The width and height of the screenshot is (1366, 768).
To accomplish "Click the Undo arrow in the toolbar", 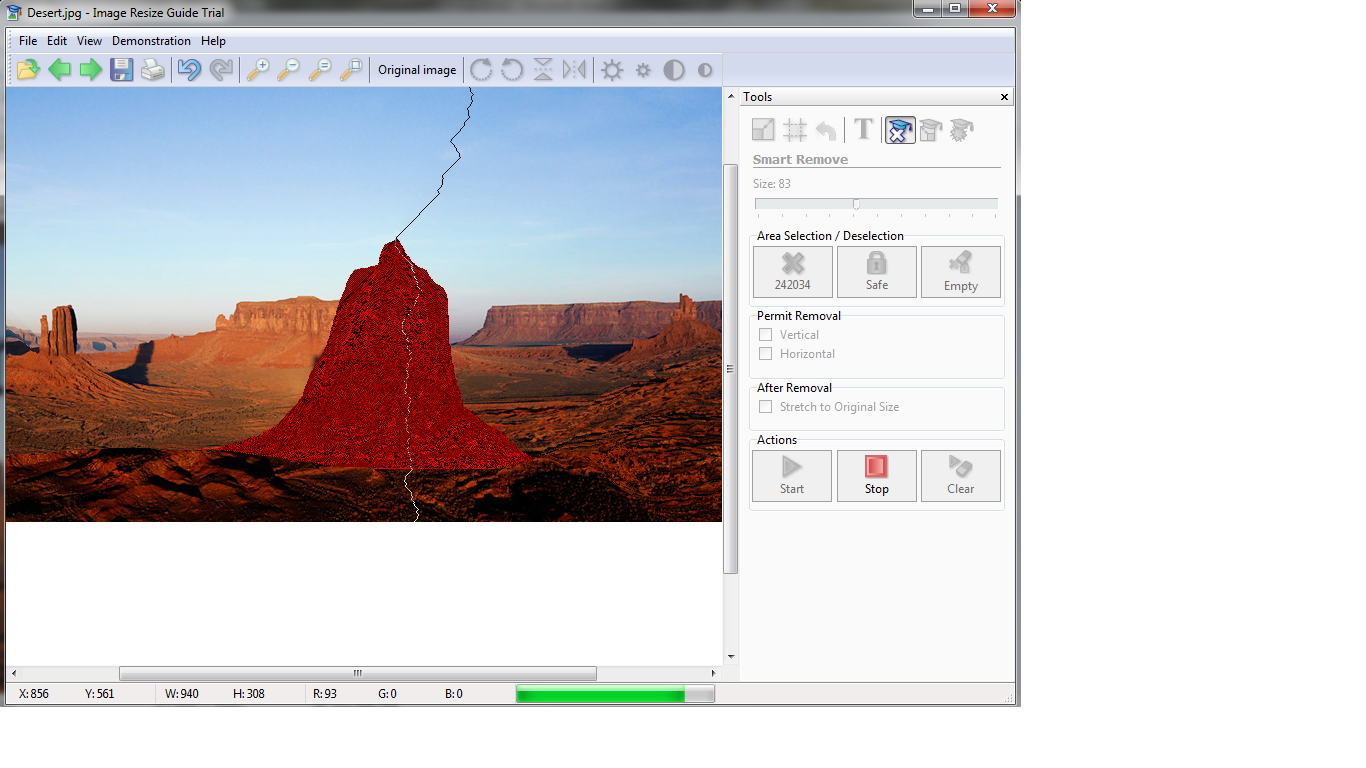I will [189, 69].
